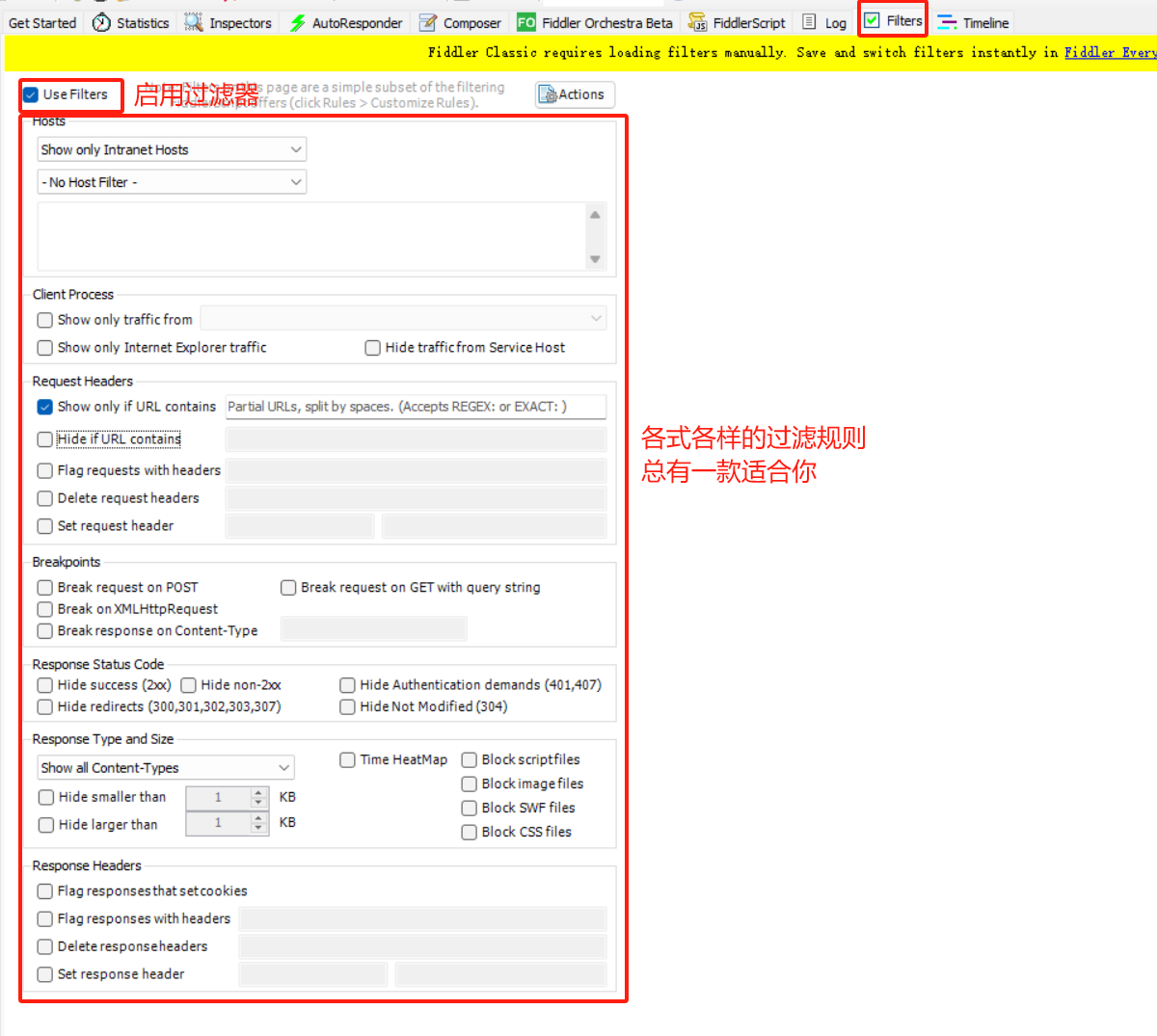
Task: Click the AutoResponder lightning bolt icon
Action: click(298, 22)
